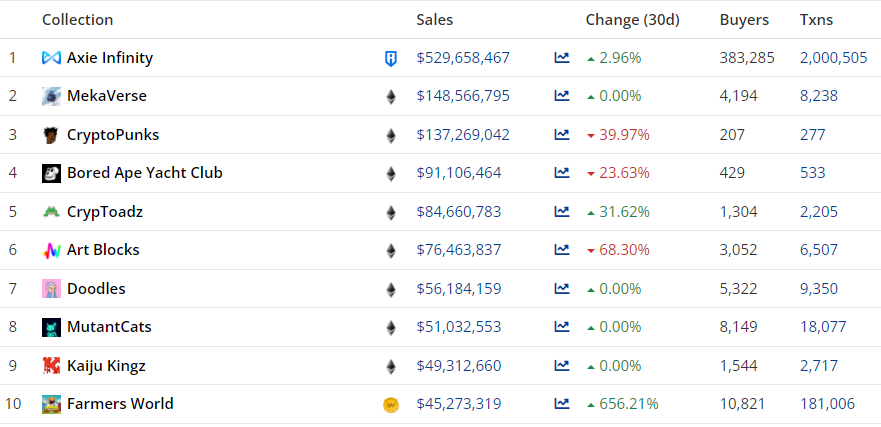
Task: Click the Kaiju Kingz collection logo
Action: pyautogui.click(x=51, y=366)
